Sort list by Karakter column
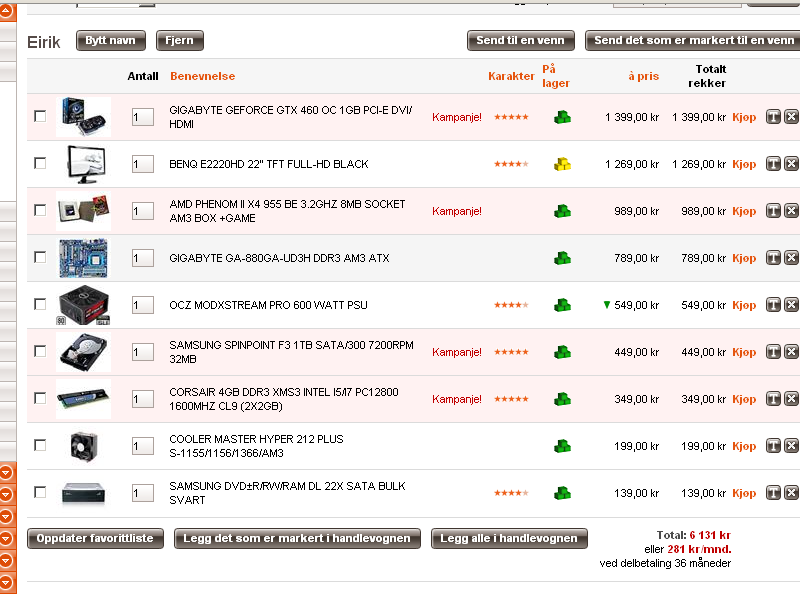 click(x=511, y=76)
